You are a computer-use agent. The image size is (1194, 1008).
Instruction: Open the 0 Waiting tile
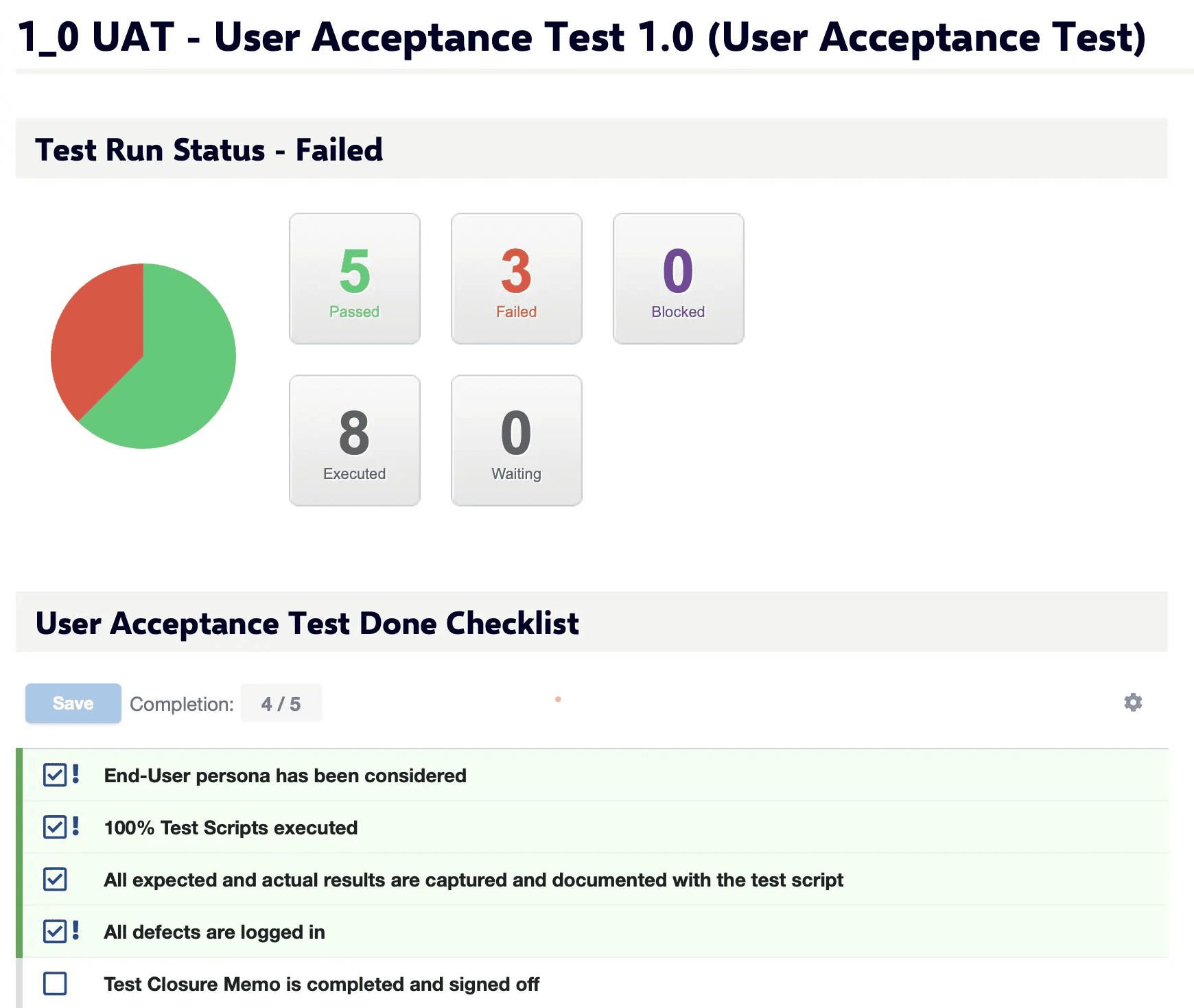point(517,441)
